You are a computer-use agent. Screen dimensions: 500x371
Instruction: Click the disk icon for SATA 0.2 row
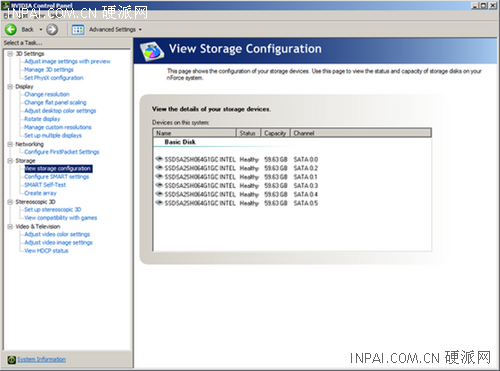[x=159, y=168]
